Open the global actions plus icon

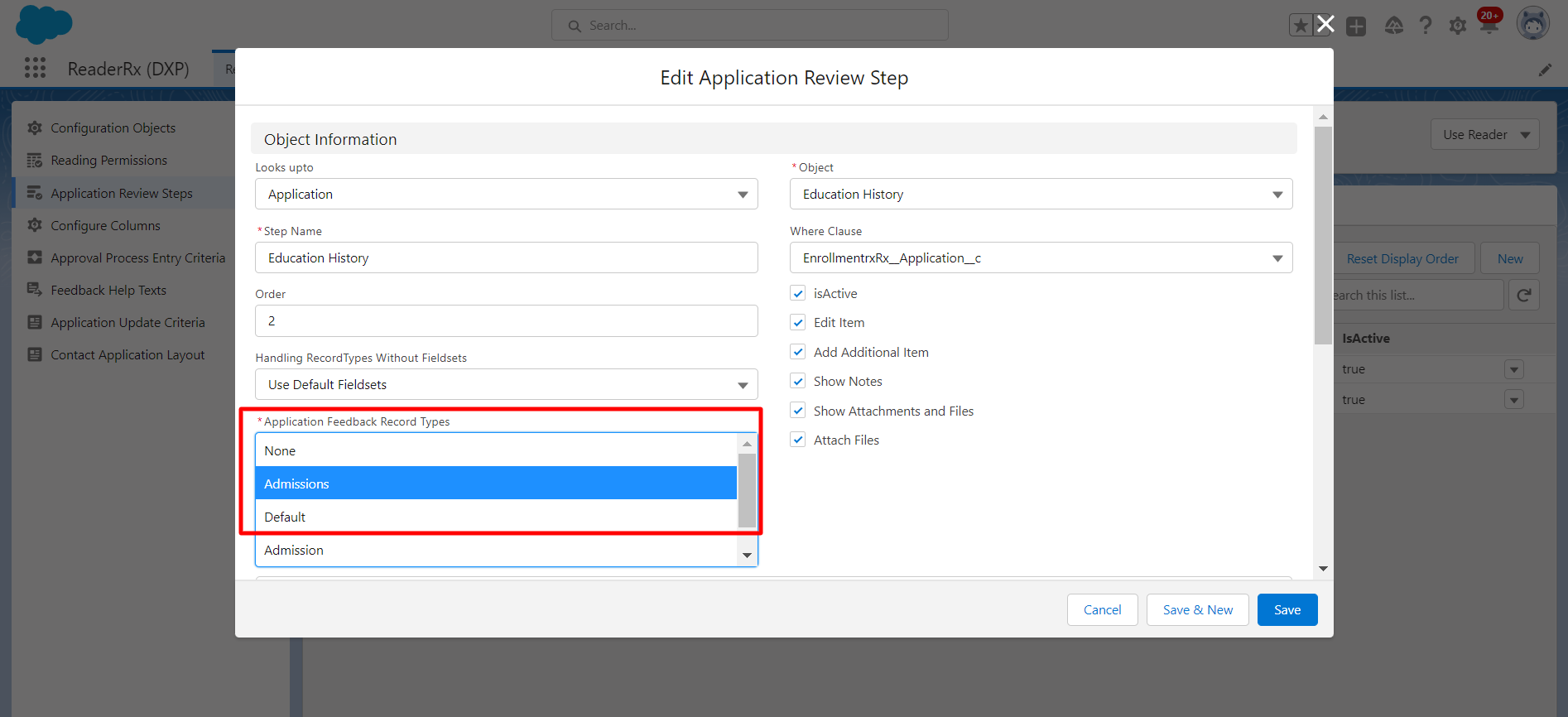point(1356,26)
